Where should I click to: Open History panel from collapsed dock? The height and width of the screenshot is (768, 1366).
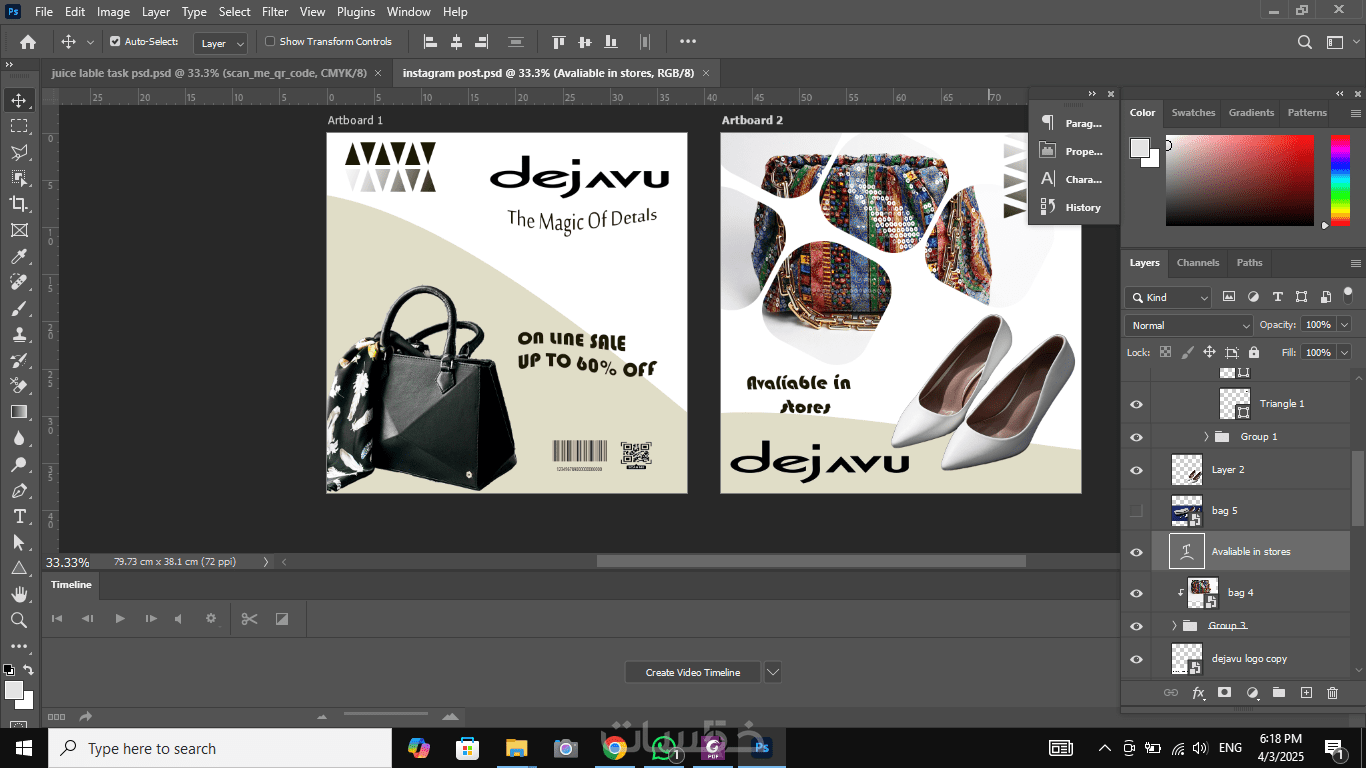coord(1071,207)
